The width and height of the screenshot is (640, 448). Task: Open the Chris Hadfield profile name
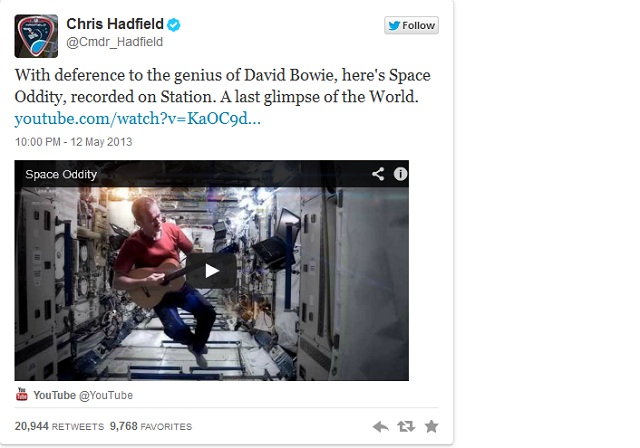pyautogui.click(x=115, y=24)
